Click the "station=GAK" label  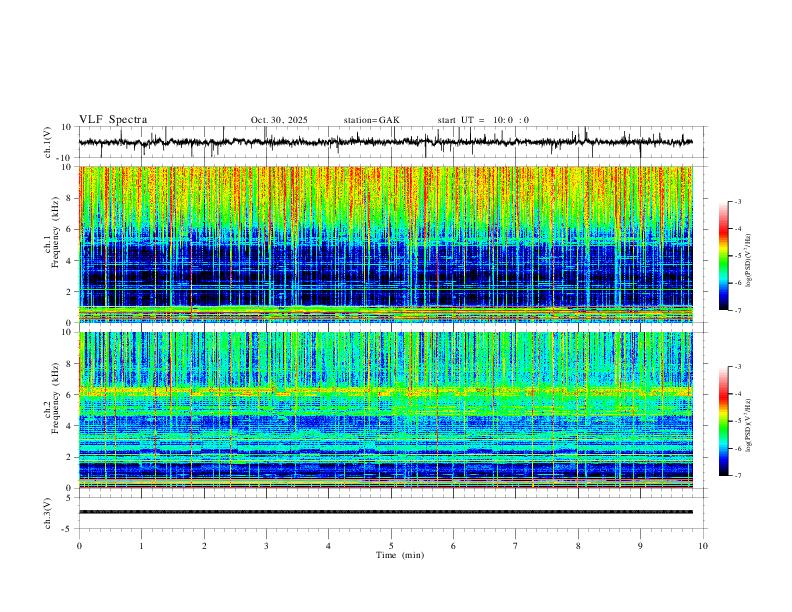[x=371, y=120]
